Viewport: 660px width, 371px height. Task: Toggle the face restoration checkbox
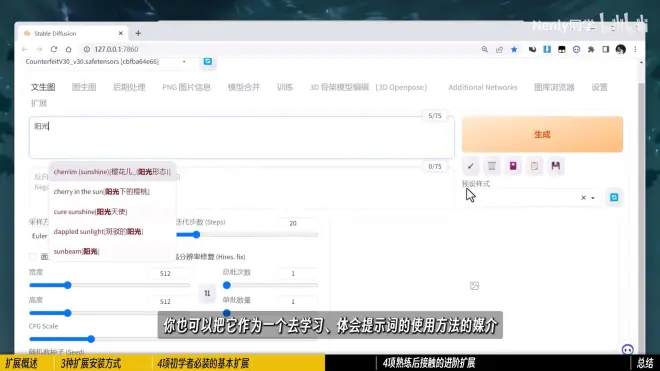coord(33,256)
